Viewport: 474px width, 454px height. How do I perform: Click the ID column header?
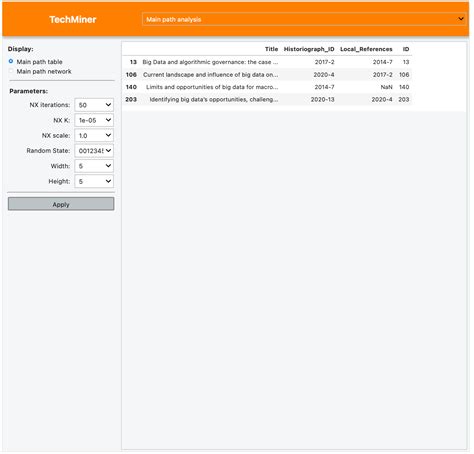tap(406, 49)
